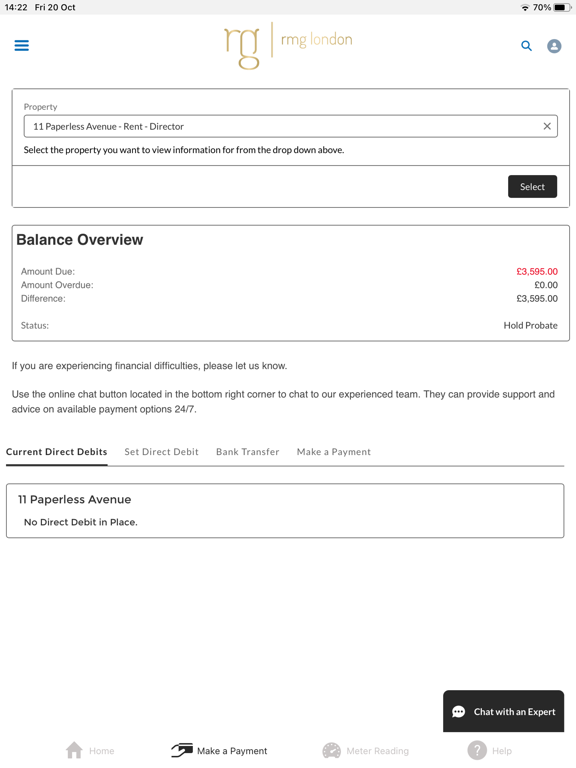Image resolution: width=576 pixels, height=768 pixels.
Task: Open Chat with an Expert
Action: pos(504,711)
